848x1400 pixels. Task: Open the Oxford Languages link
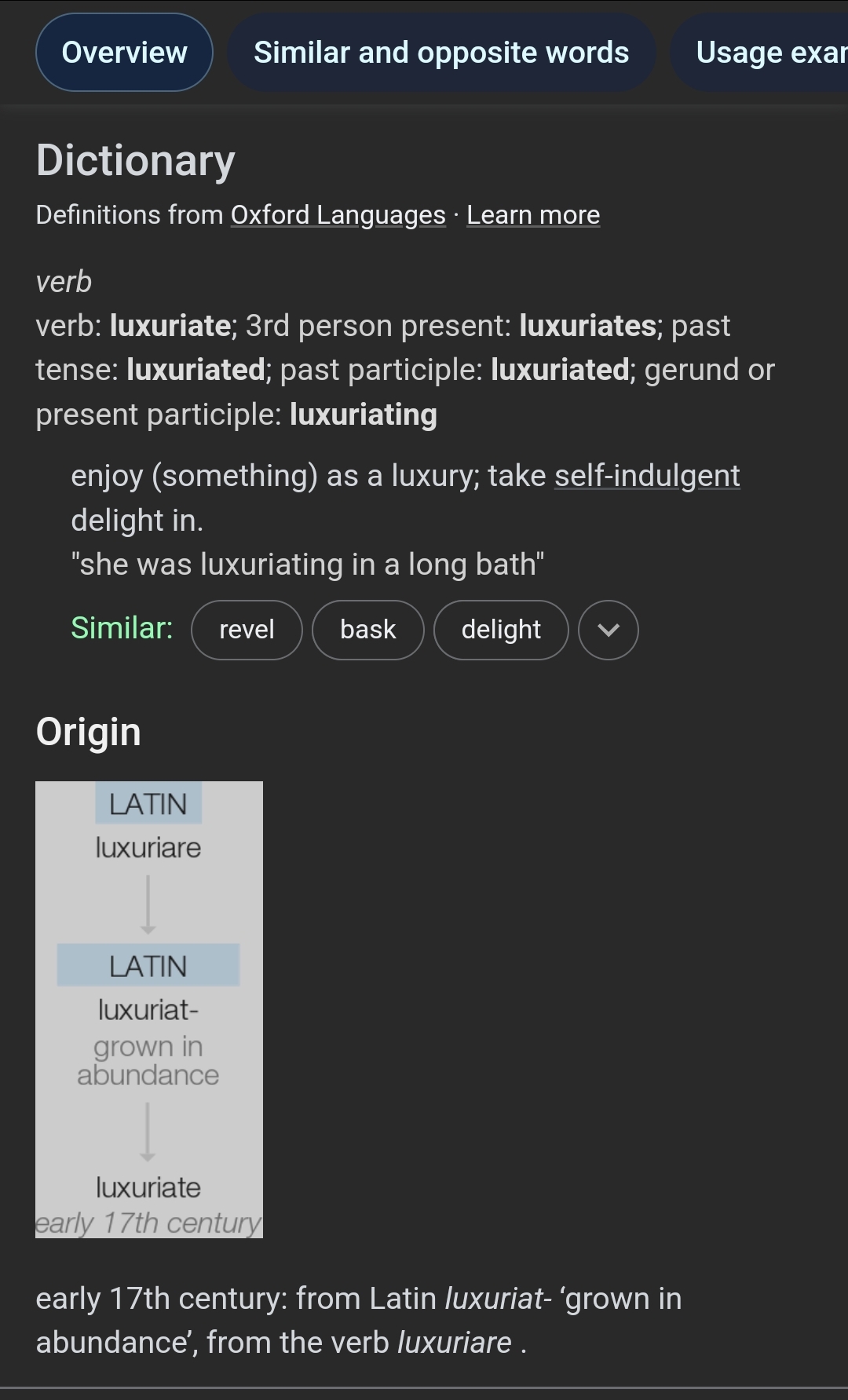point(338,215)
